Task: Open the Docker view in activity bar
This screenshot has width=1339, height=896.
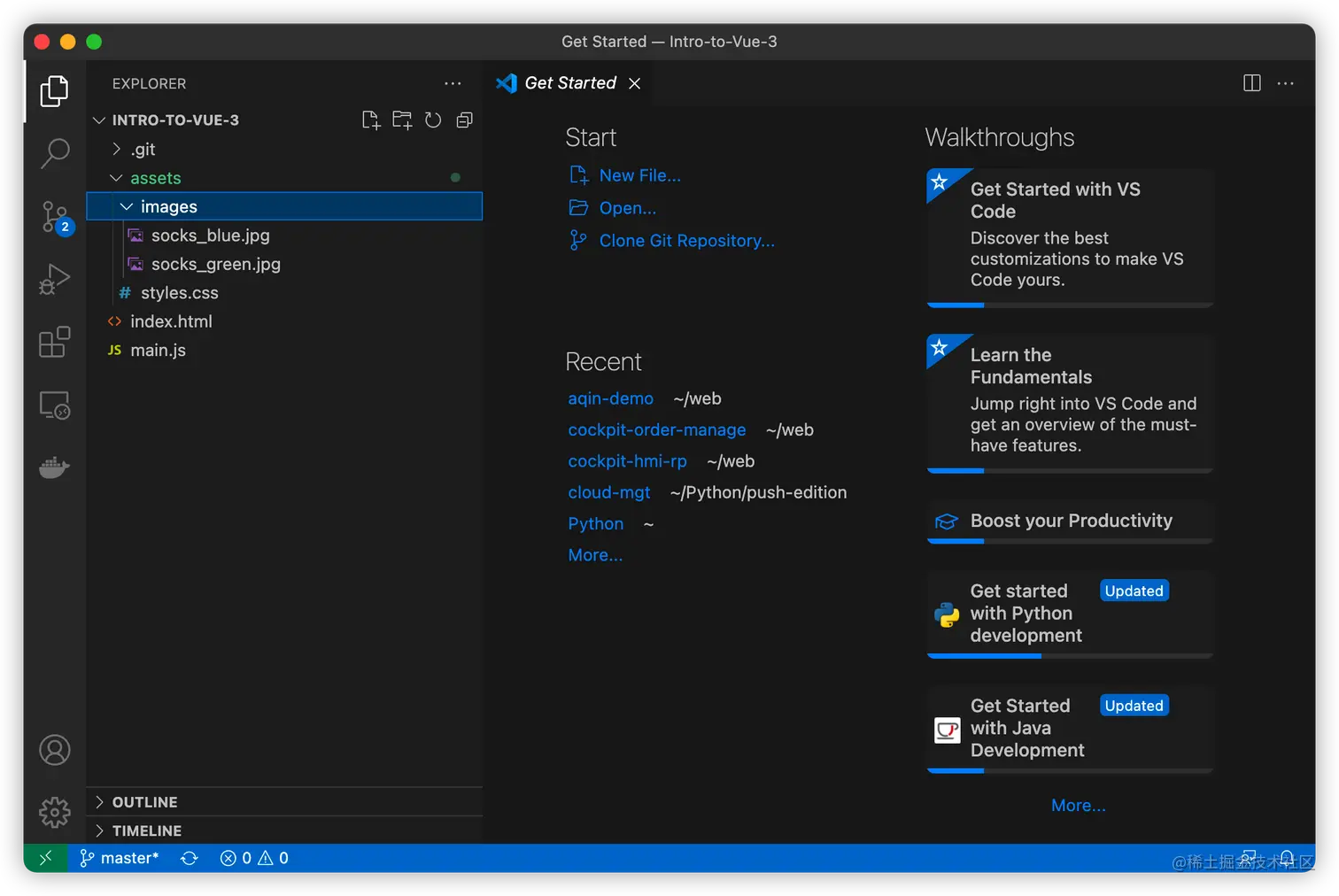Action: coord(54,467)
